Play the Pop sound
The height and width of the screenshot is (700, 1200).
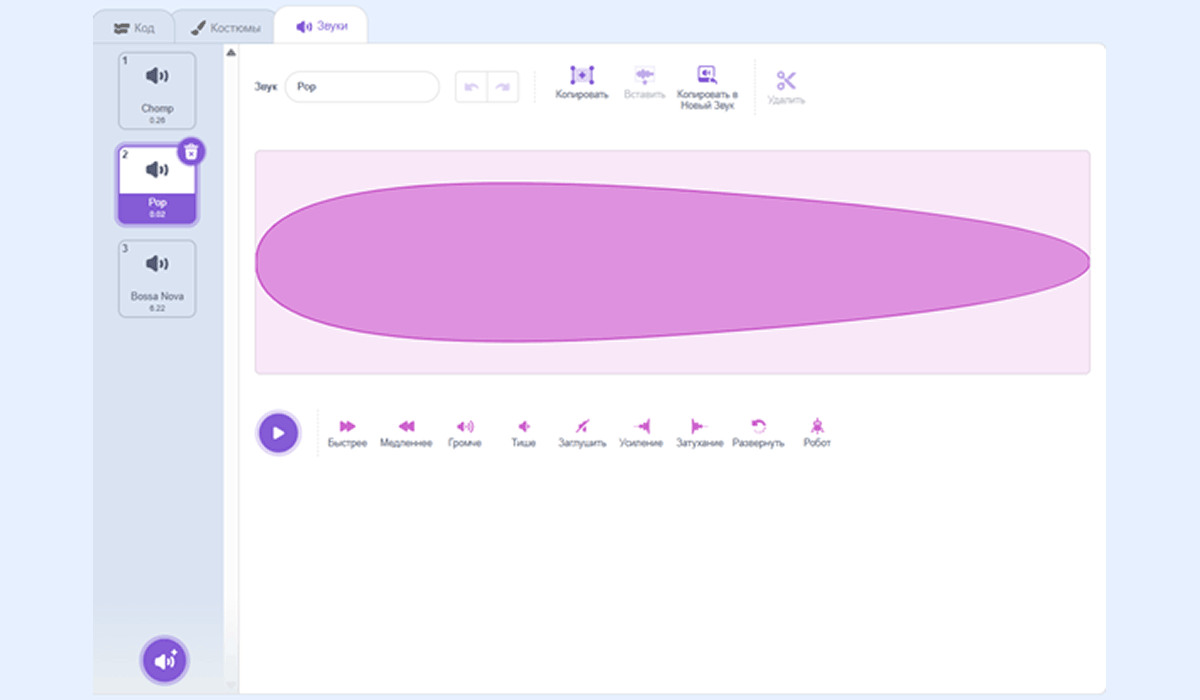[x=279, y=433]
